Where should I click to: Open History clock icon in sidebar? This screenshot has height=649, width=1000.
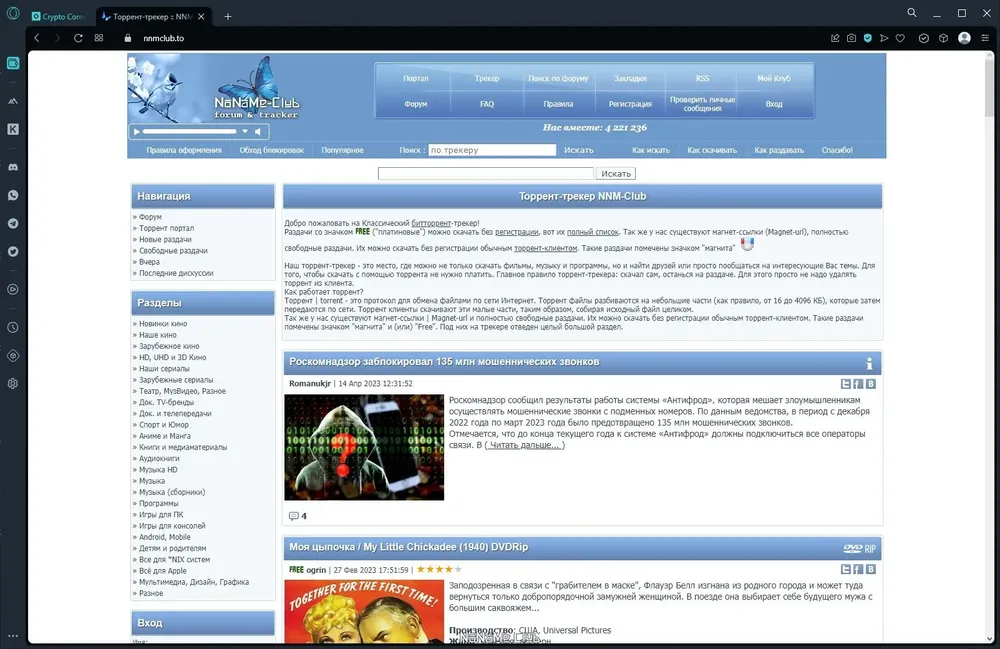(13, 327)
